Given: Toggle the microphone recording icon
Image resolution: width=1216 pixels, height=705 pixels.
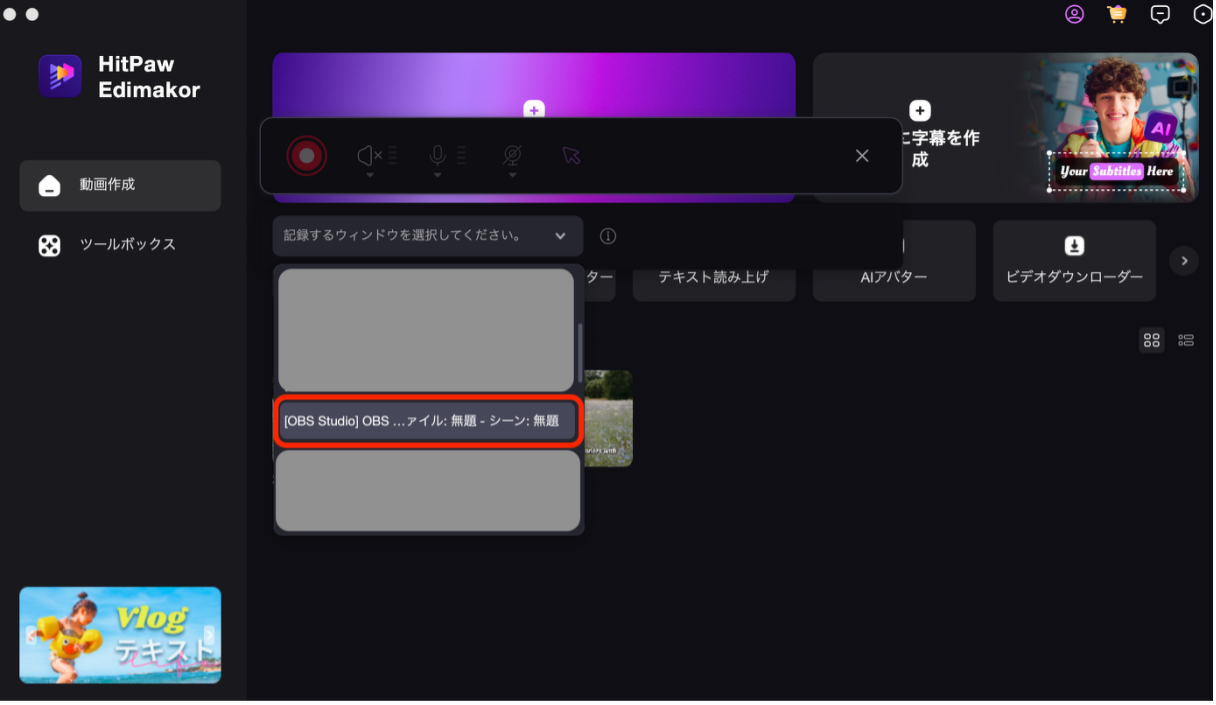Looking at the screenshot, I should (437, 155).
